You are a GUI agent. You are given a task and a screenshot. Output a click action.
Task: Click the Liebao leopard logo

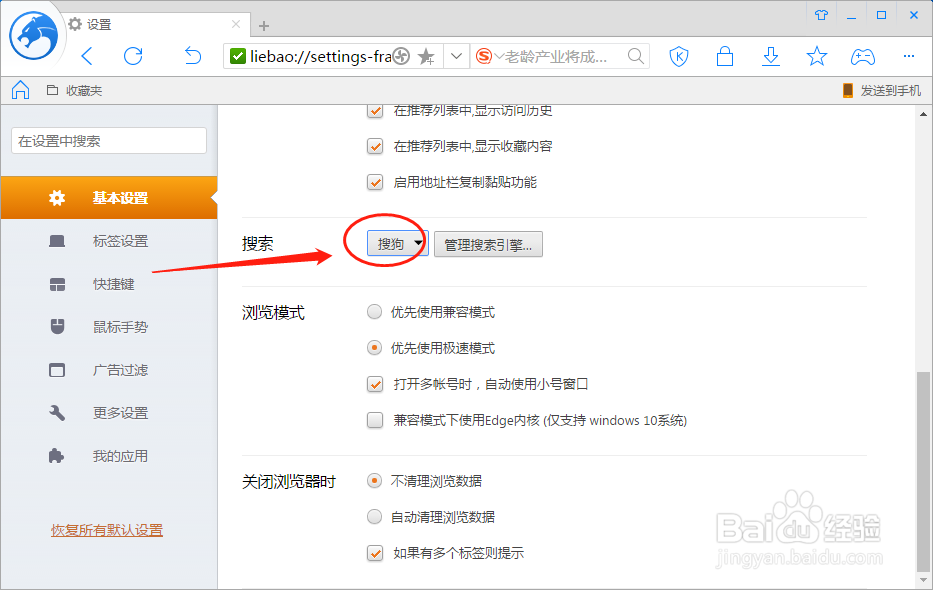(33, 36)
